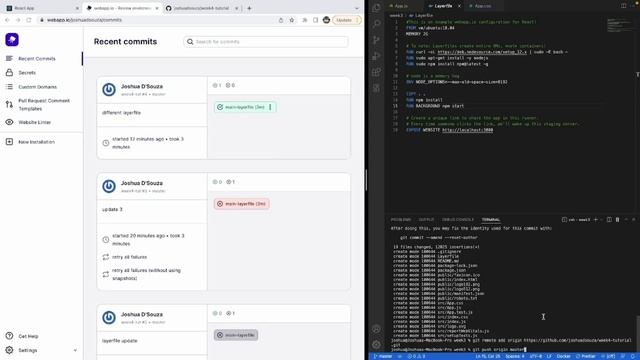640x360 pixels.
Task: Kill the terminal with trash icon
Action: point(617,220)
